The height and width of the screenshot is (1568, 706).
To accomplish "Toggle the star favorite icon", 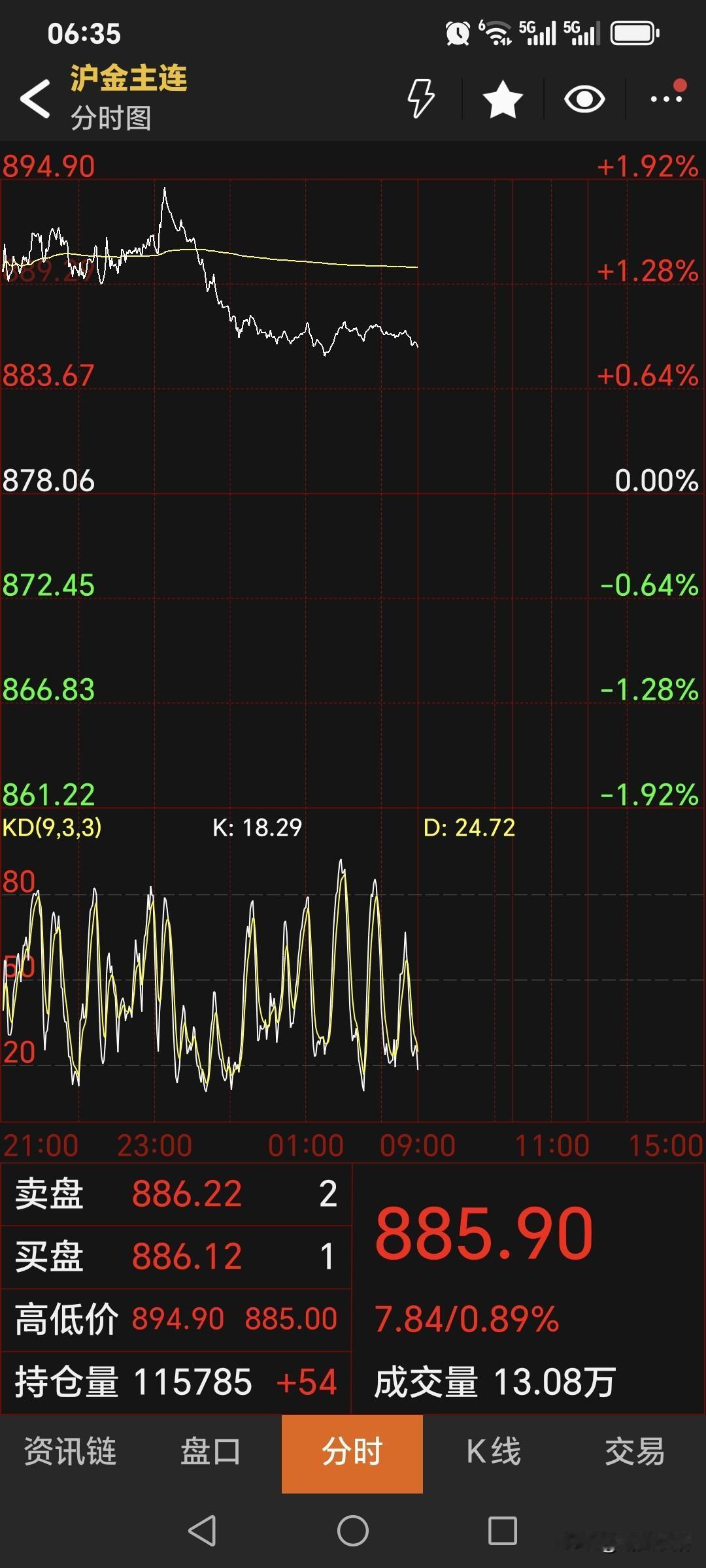I will pos(503,99).
